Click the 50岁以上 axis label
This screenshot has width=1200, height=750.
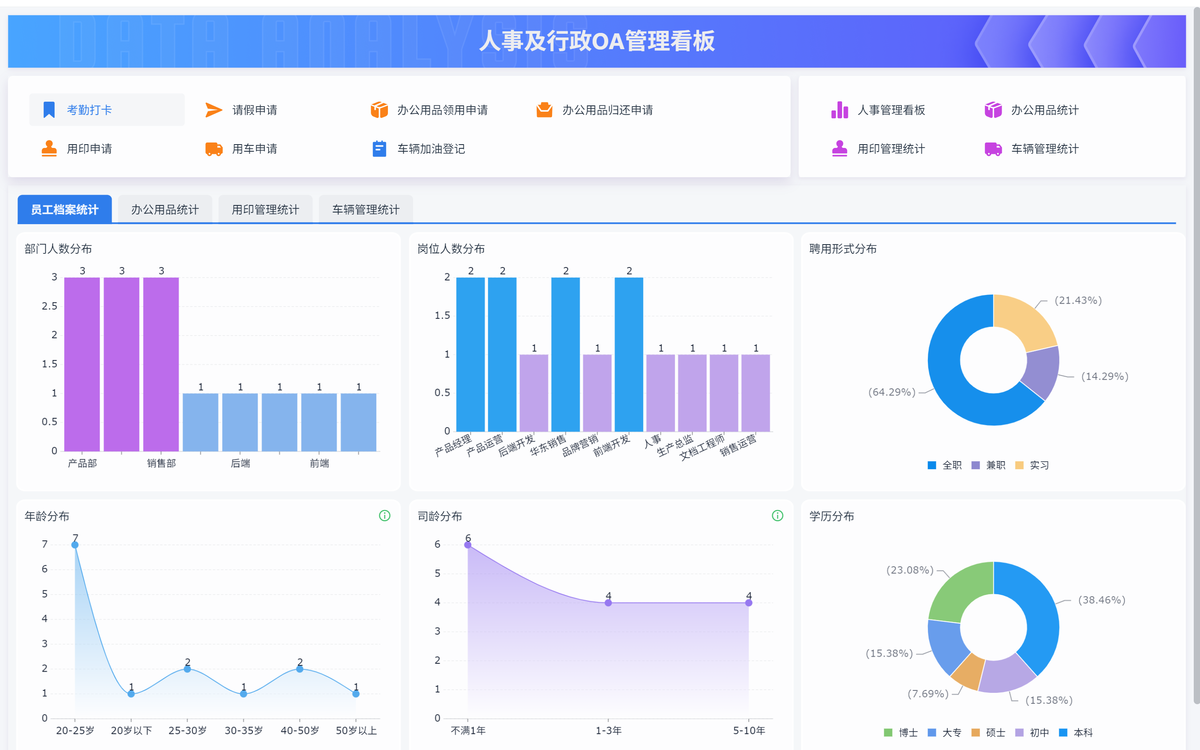point(356,731)
